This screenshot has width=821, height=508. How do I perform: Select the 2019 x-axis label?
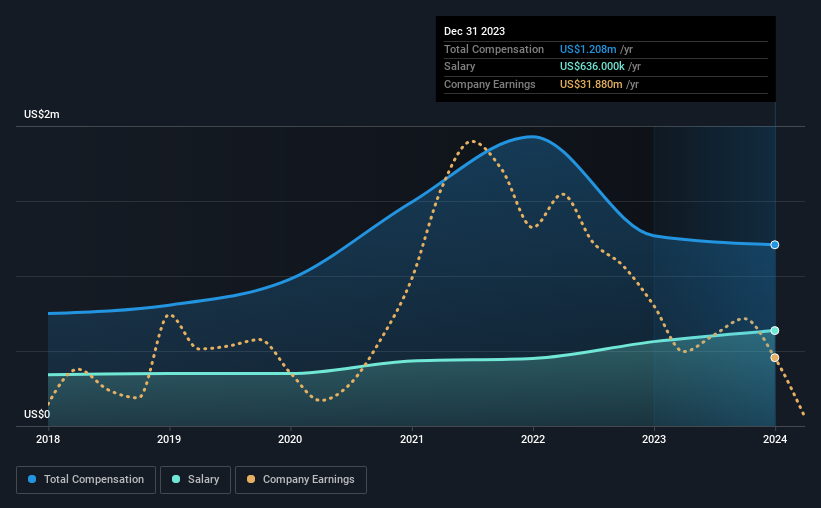pyautogui.click(x=169, y=439)
